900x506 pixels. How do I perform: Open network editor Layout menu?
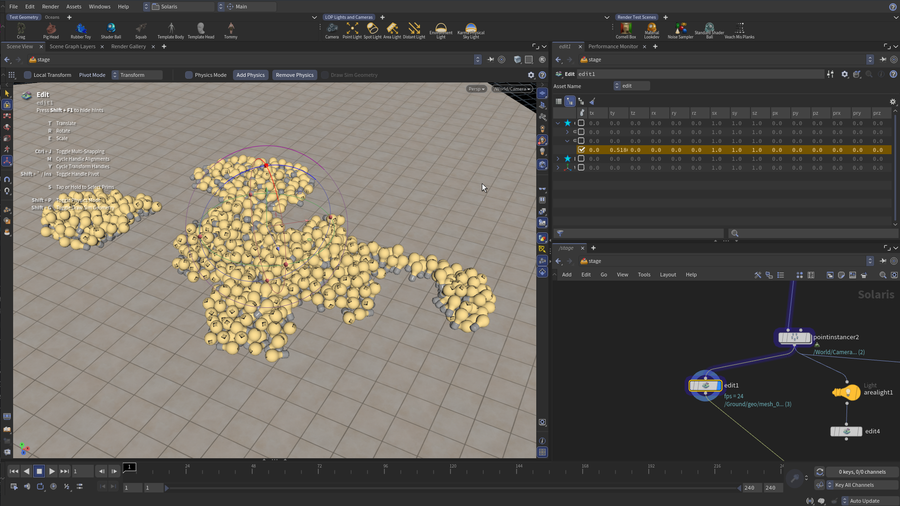(668, 275)
